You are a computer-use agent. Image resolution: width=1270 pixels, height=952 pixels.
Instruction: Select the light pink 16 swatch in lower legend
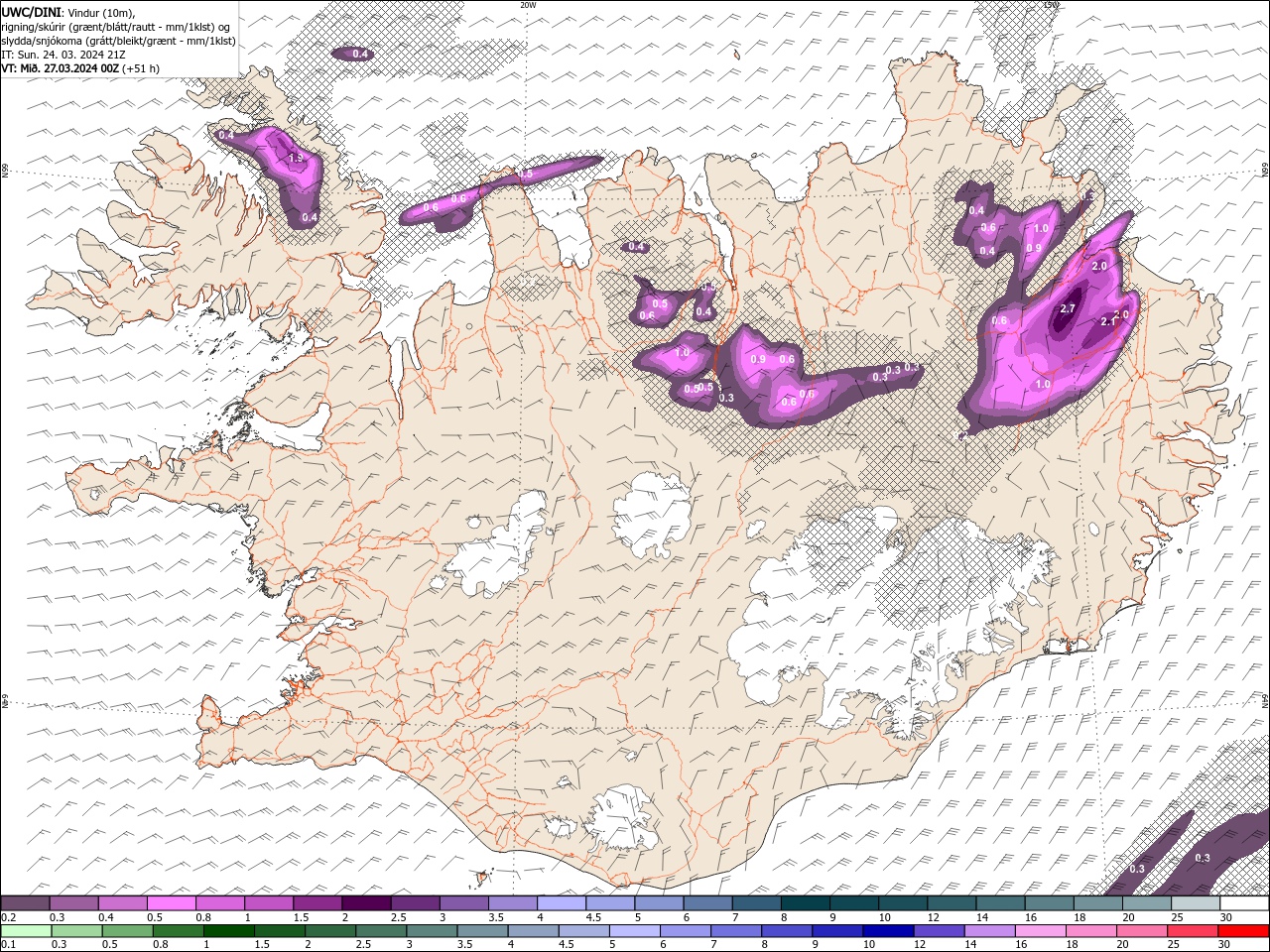tap(1041, 931)
